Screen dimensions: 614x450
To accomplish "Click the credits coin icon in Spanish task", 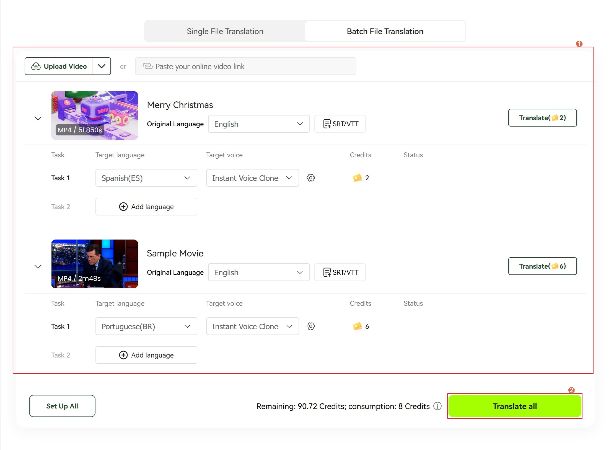I will pyautogui.click(x=357, y=178).
